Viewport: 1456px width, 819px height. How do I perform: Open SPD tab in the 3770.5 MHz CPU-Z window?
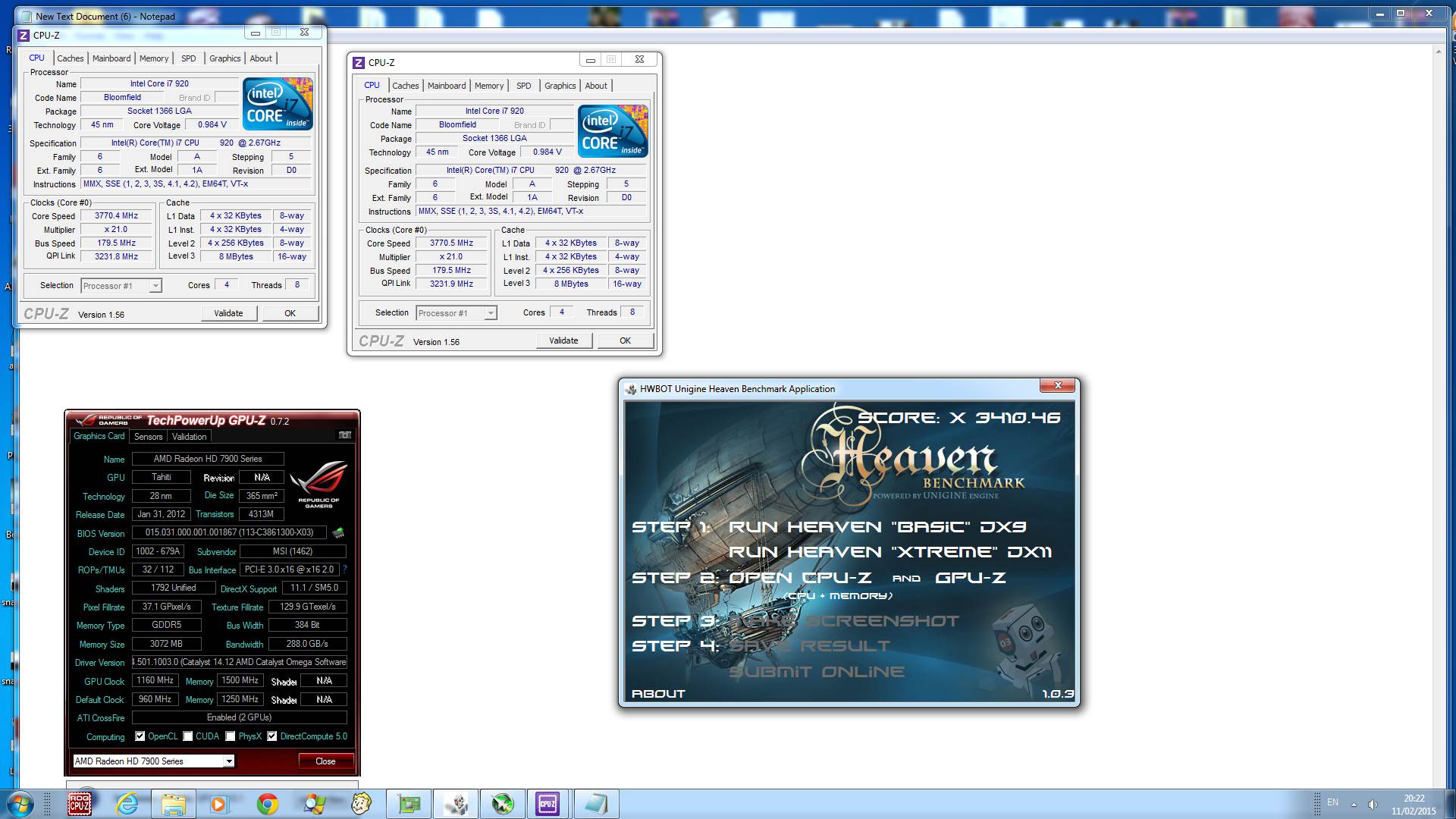point(523,86)
